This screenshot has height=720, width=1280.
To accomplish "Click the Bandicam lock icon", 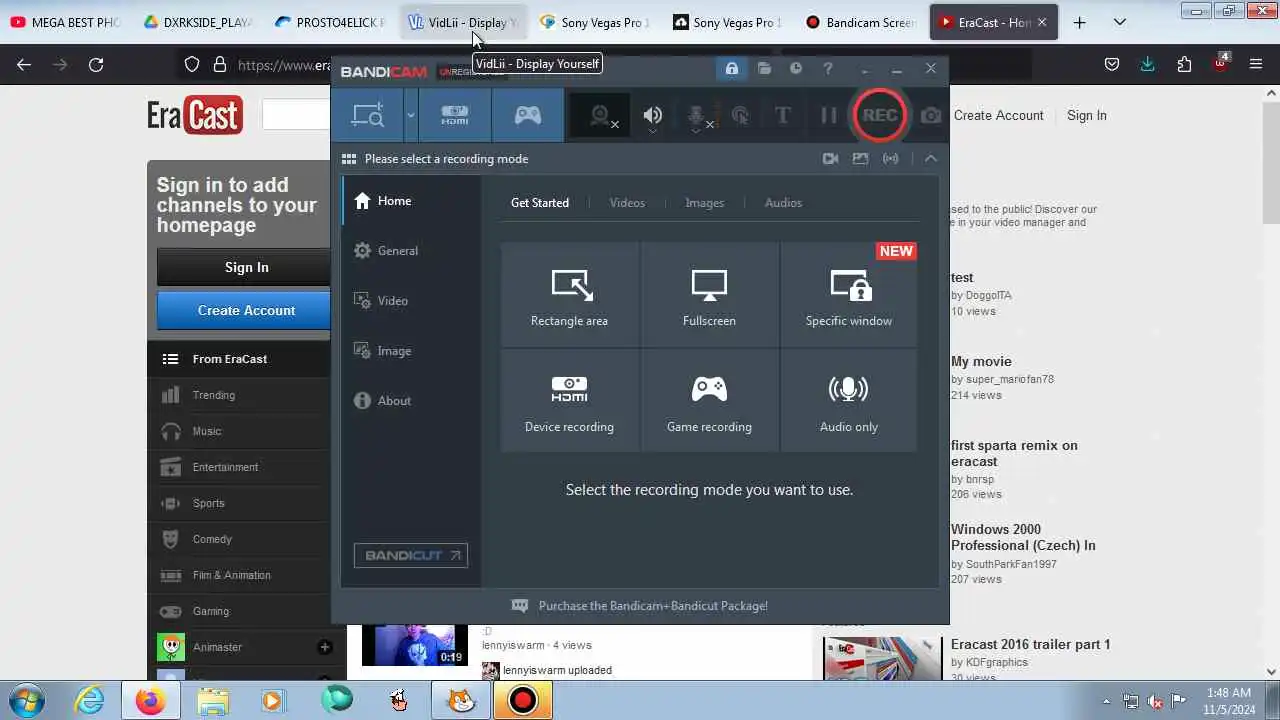I will coord(732,69).
